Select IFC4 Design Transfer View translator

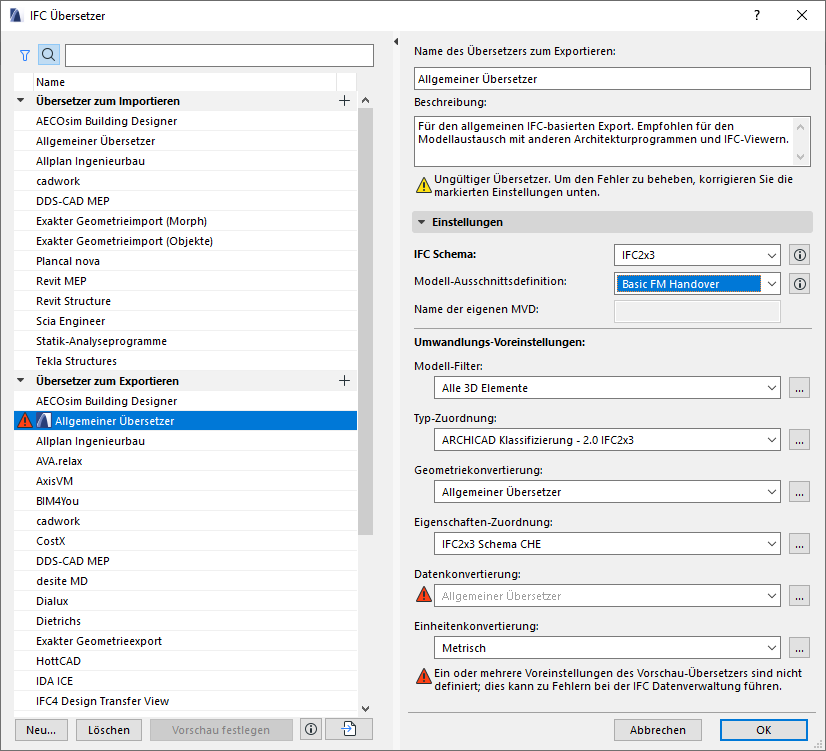tap(185, 701)
